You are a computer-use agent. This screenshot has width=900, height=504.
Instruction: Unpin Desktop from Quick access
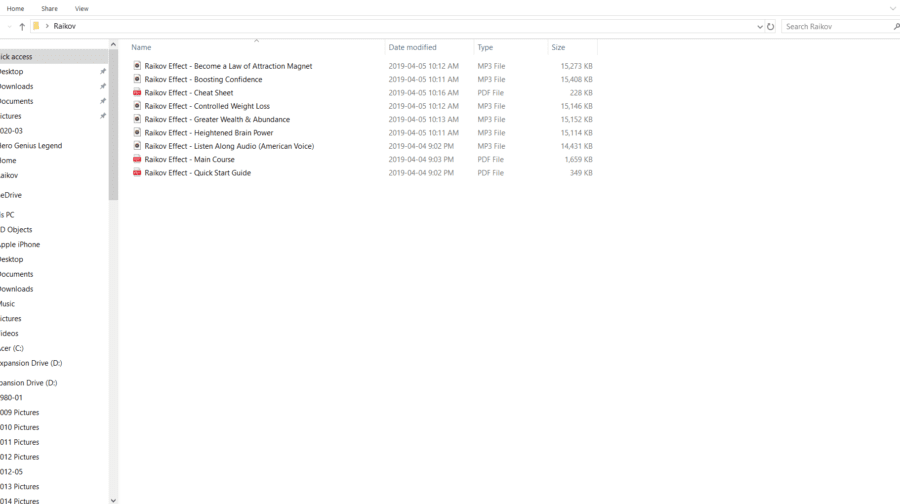[x=103, y=72]
